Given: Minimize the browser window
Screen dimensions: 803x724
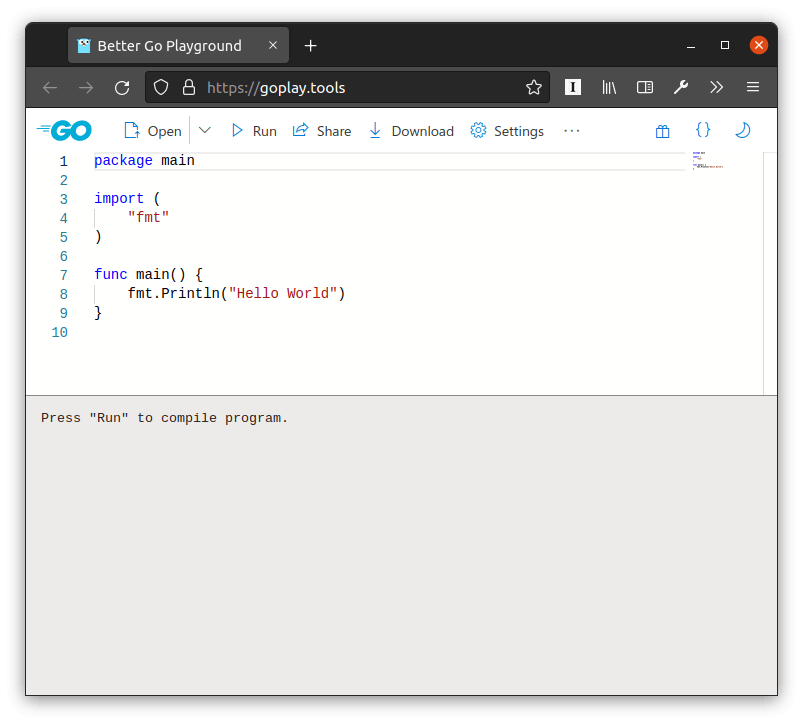Looking at the screenshot, I should tap(691, 46).
